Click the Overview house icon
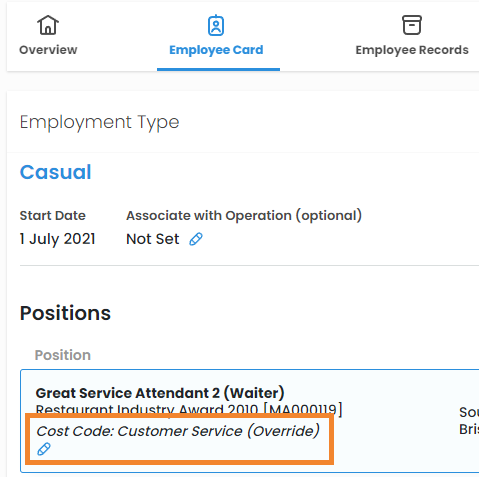Viewport: 479px width, 477px height. 48,25
